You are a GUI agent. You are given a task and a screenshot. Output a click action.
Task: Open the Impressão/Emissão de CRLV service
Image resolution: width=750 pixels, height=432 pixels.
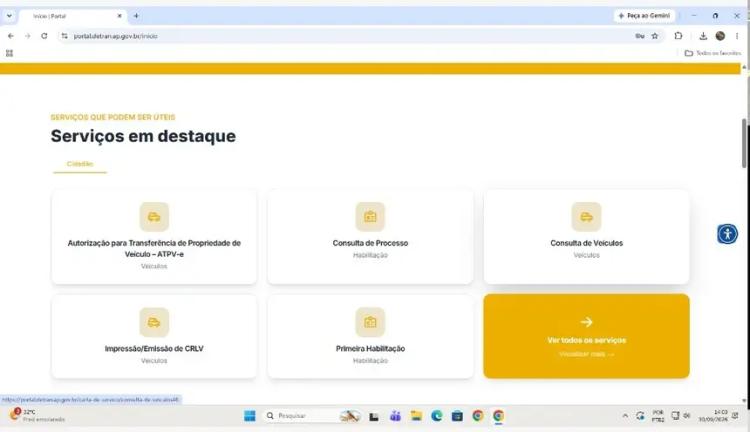[x=154, y=336]
